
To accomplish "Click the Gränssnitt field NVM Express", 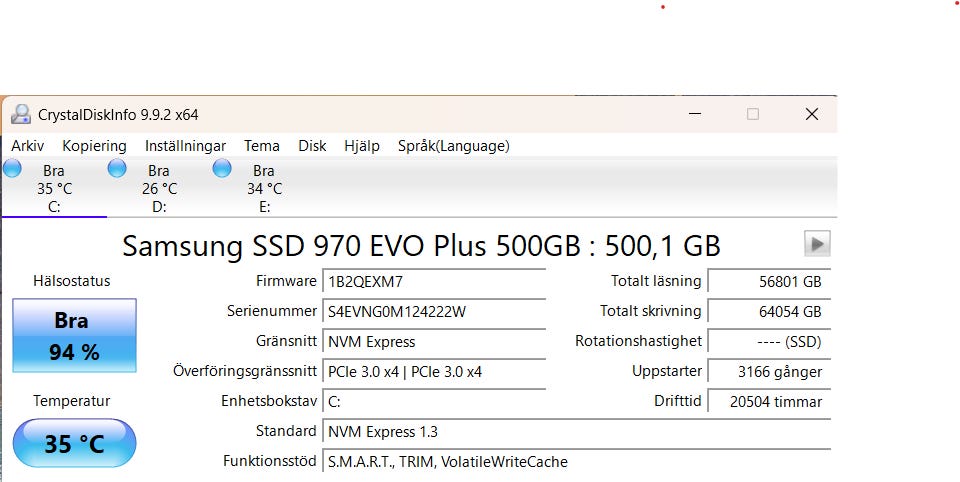I will pos(434,342).
